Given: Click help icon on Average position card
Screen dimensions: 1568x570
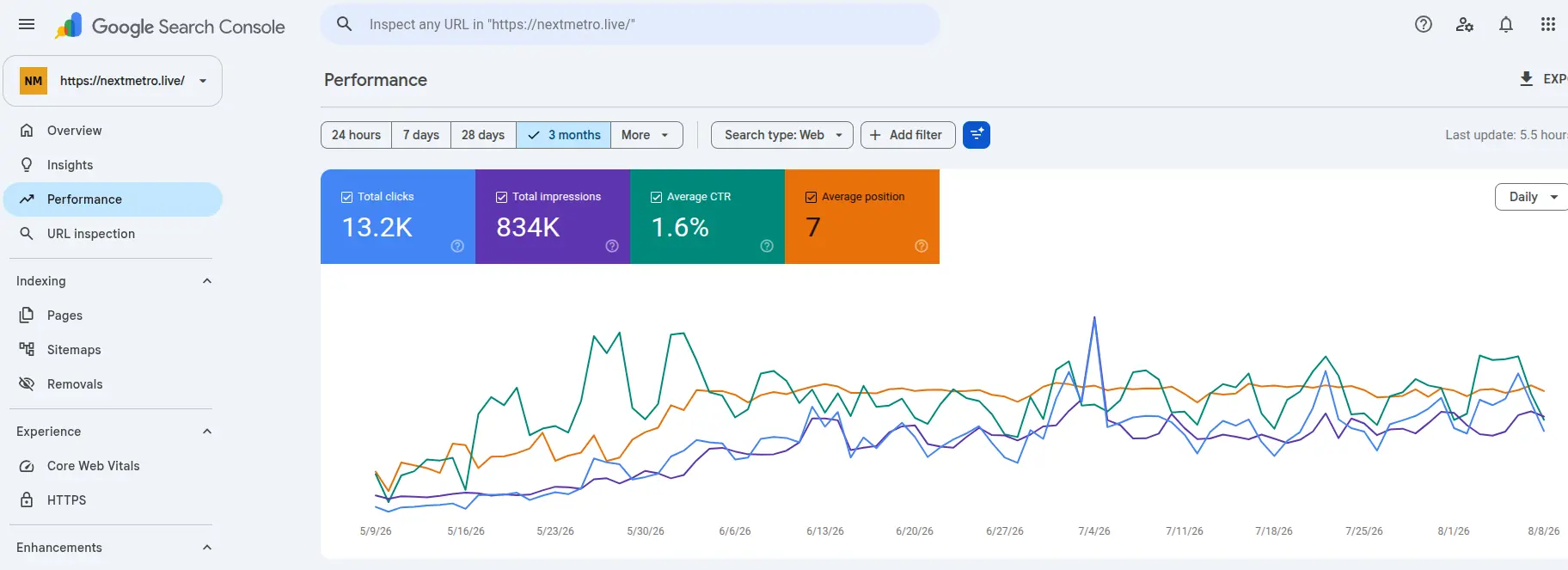Looking at the screenshot, I should [x=922, y=246].
